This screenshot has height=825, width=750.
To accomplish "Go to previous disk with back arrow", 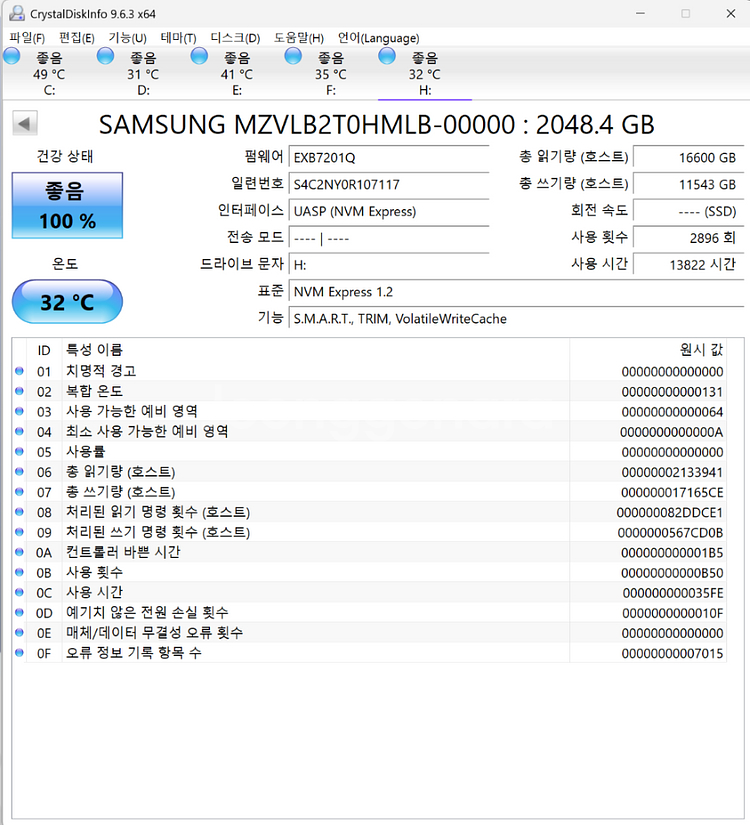I will (25, 124).
